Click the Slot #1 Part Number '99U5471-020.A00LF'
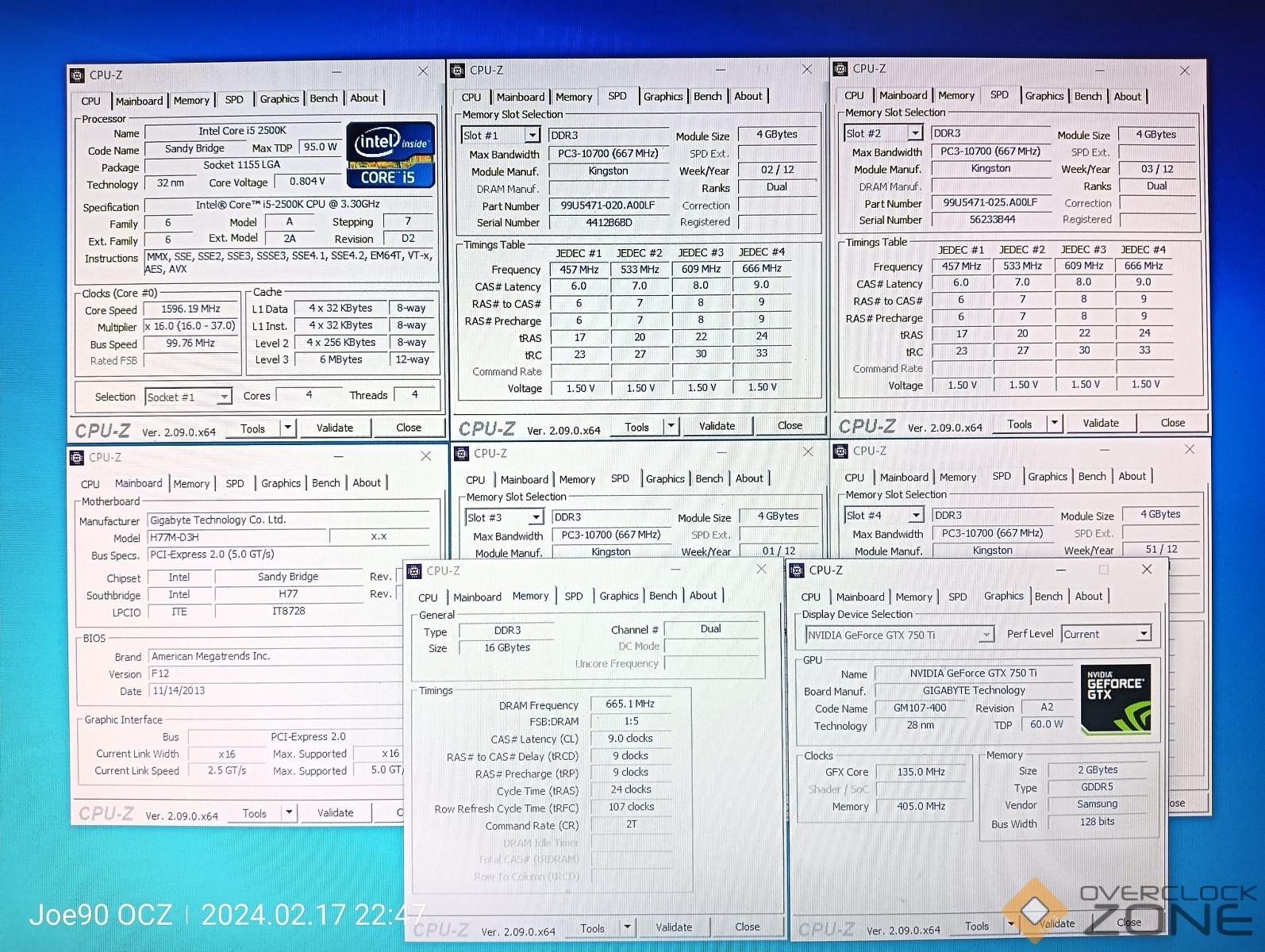 click(x=609, y=205)
